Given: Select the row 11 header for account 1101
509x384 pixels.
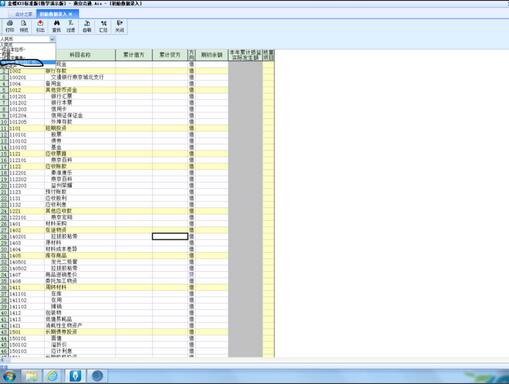Looking at the screenshot, I should [x=4, y=128].
